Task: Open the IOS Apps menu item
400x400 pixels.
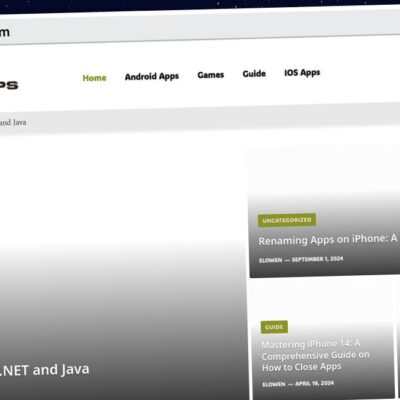Action: pos(302,73)
